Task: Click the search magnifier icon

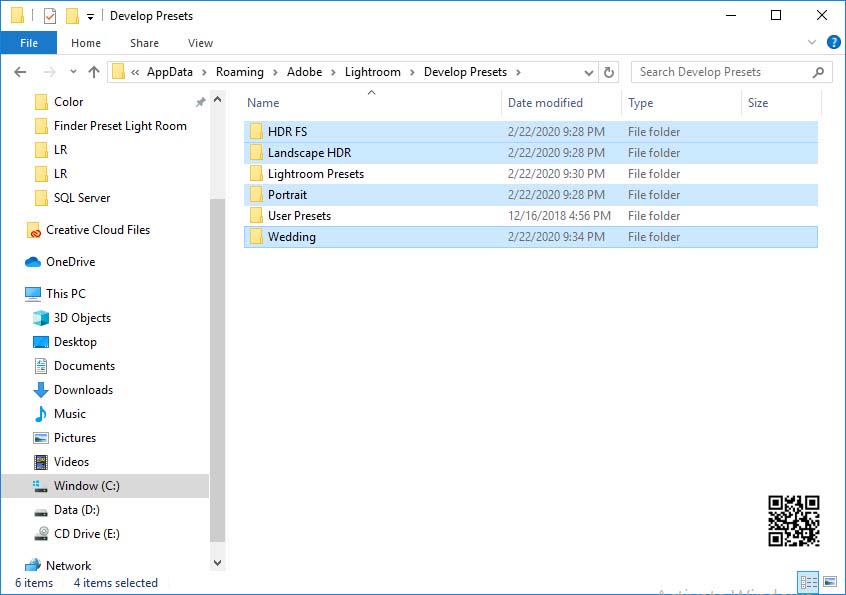Action: click(x=818, y=72)
